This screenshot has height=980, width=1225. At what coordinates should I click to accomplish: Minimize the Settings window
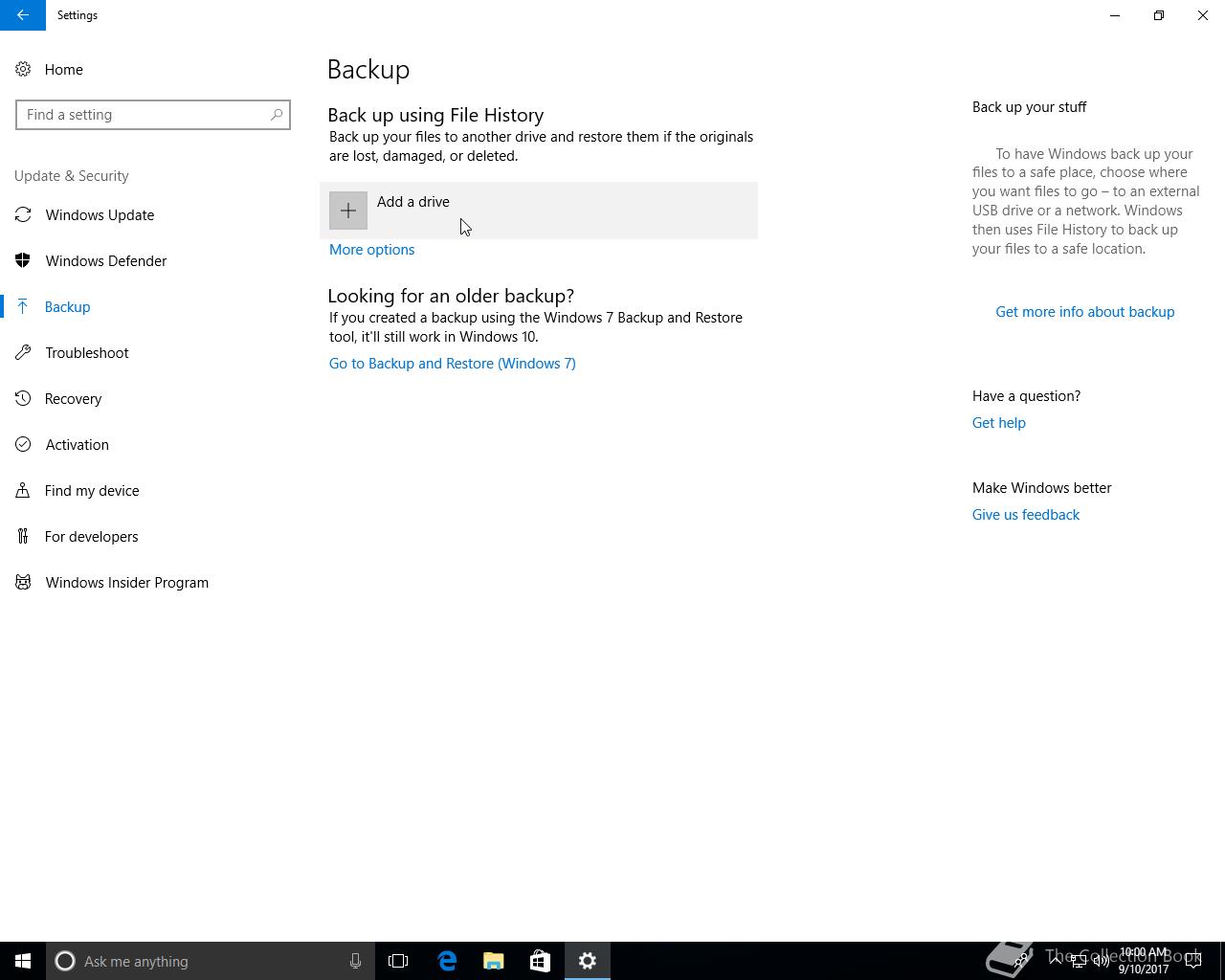tap(1115, 15)
